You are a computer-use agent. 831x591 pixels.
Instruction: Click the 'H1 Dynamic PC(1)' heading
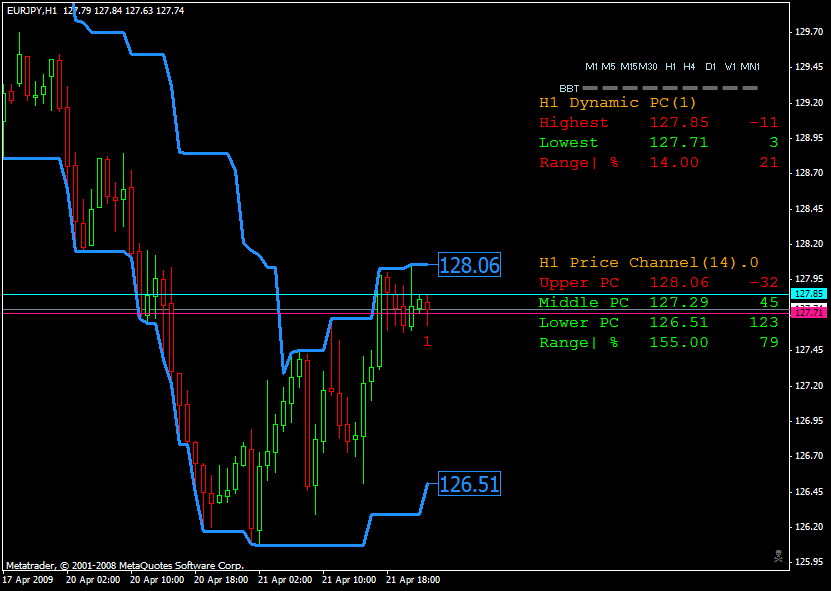[617, 102]
